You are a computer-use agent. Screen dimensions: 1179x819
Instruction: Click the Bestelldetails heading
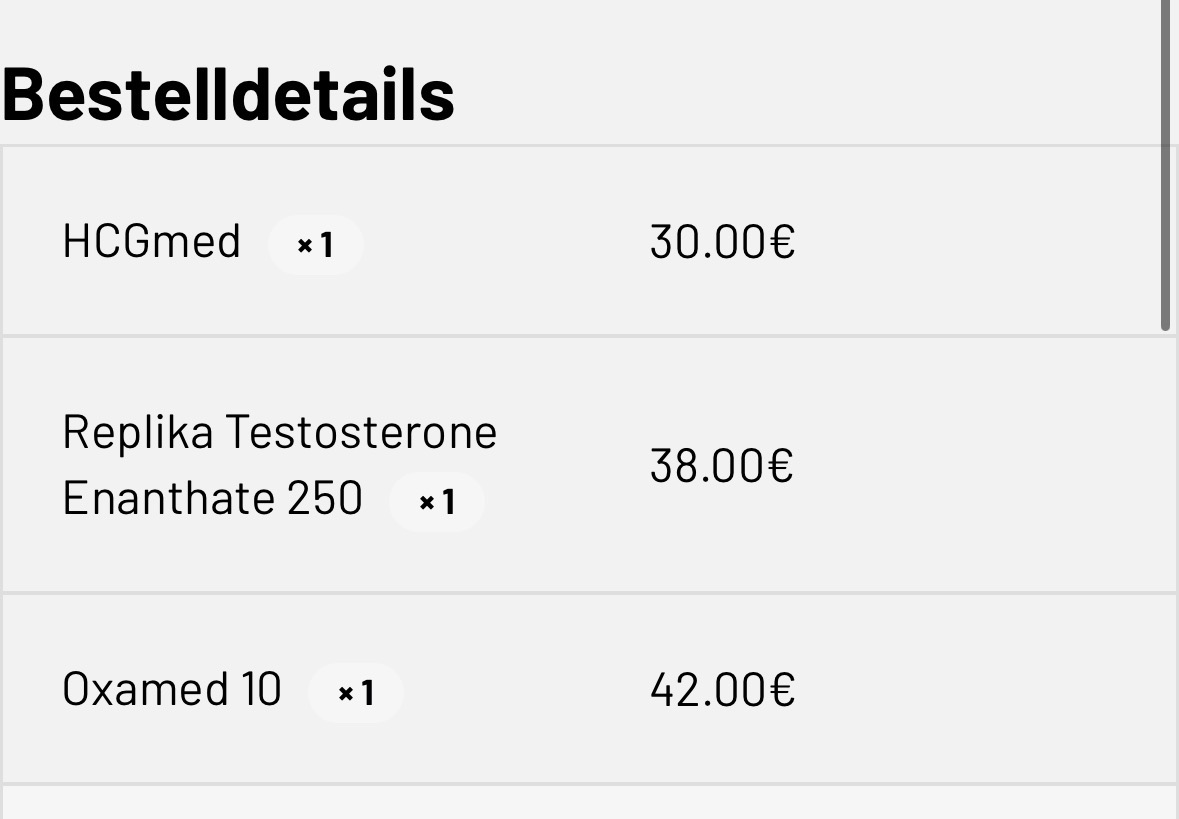click(x=228, y=95)
